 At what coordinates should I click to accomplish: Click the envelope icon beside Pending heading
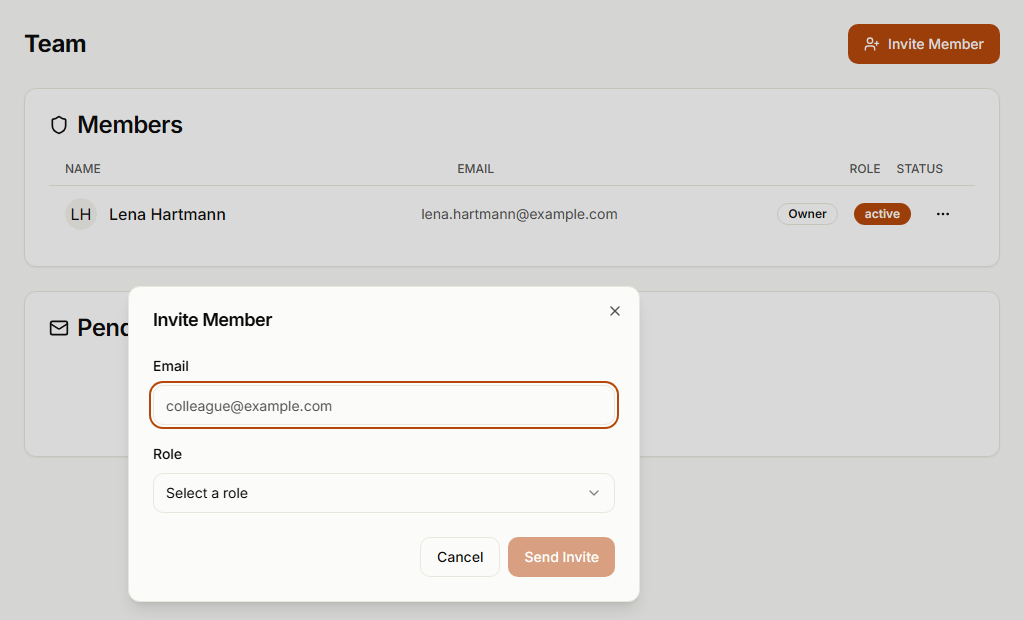click(x=59, y=328)
